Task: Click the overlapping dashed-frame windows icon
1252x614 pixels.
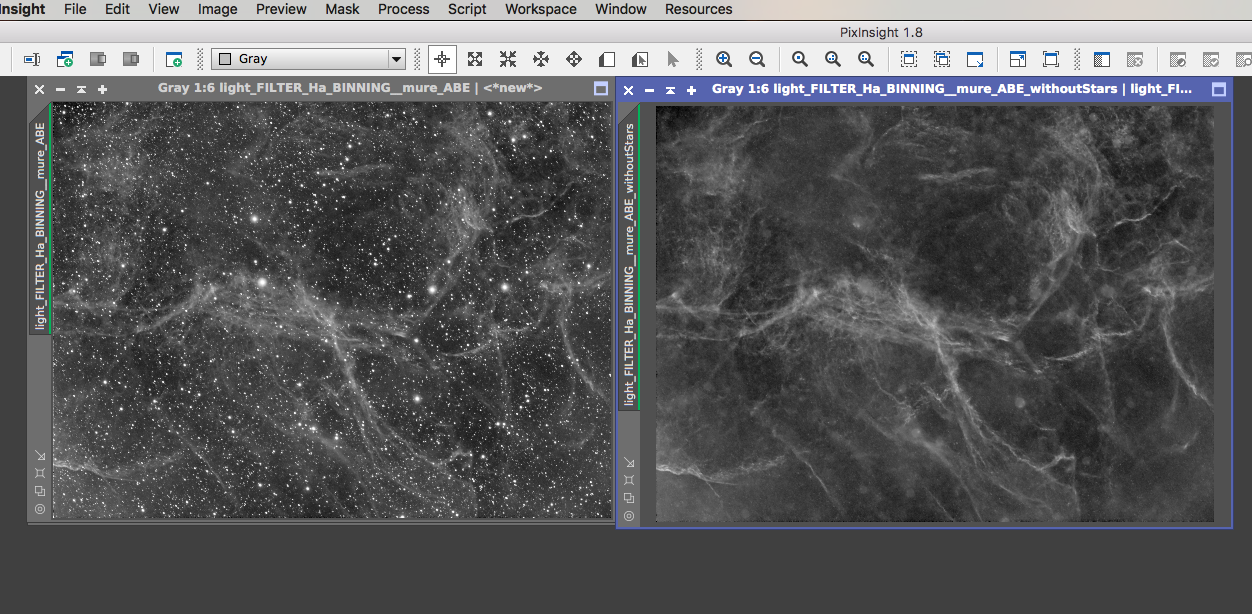Action: click(x=942, y=59)
